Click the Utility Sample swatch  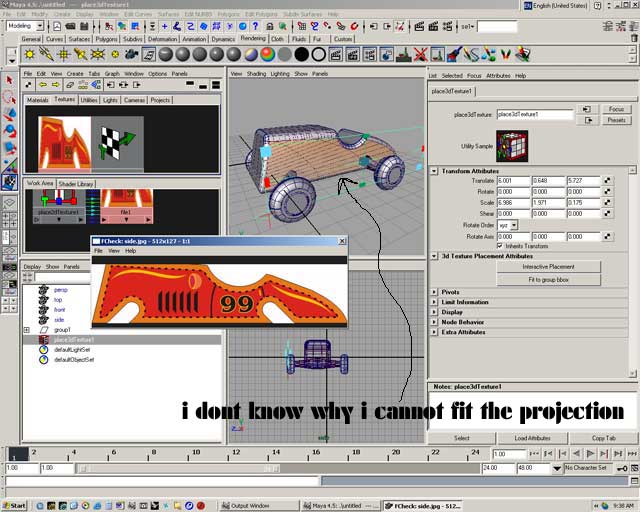(512, 146)
